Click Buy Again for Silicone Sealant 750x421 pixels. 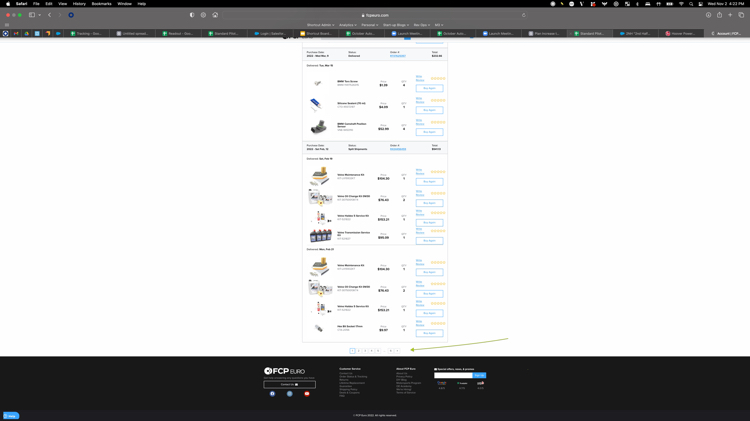[429, 110]
